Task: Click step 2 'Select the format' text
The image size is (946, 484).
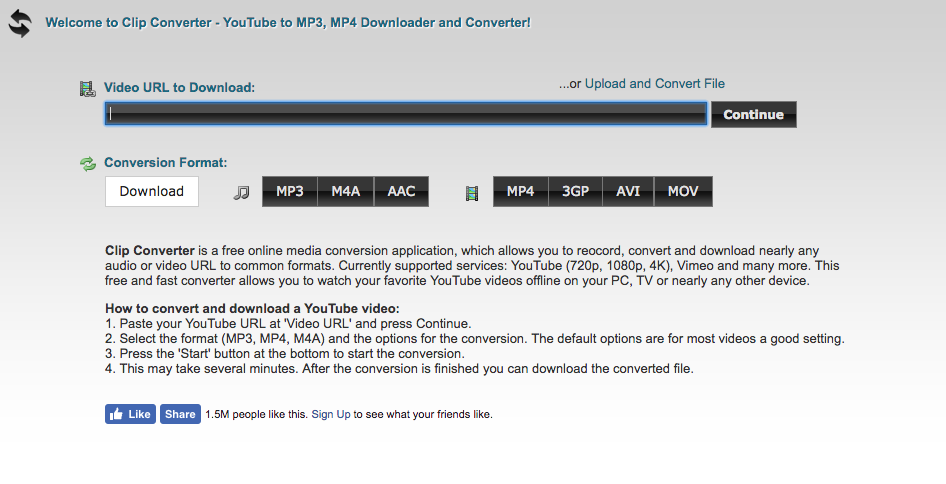Action: [x=475, y=339]
